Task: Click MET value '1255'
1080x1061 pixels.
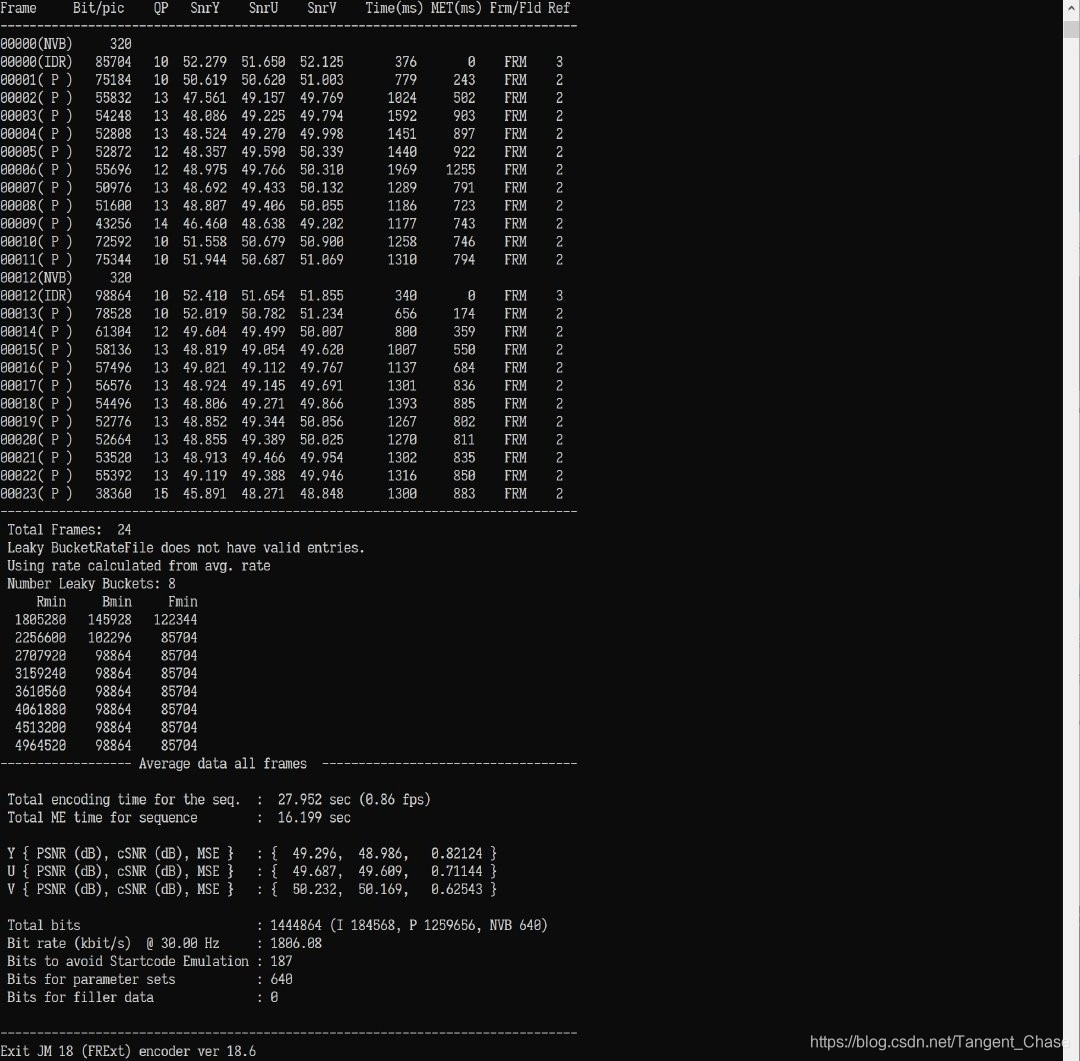Action: click(460, 169)
